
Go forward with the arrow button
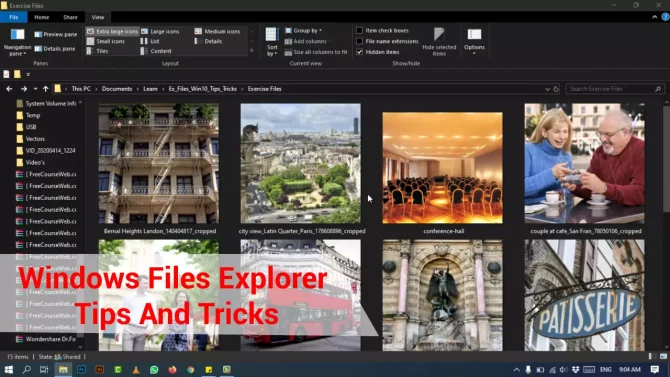pyautogui.click(x=24, y=89)
